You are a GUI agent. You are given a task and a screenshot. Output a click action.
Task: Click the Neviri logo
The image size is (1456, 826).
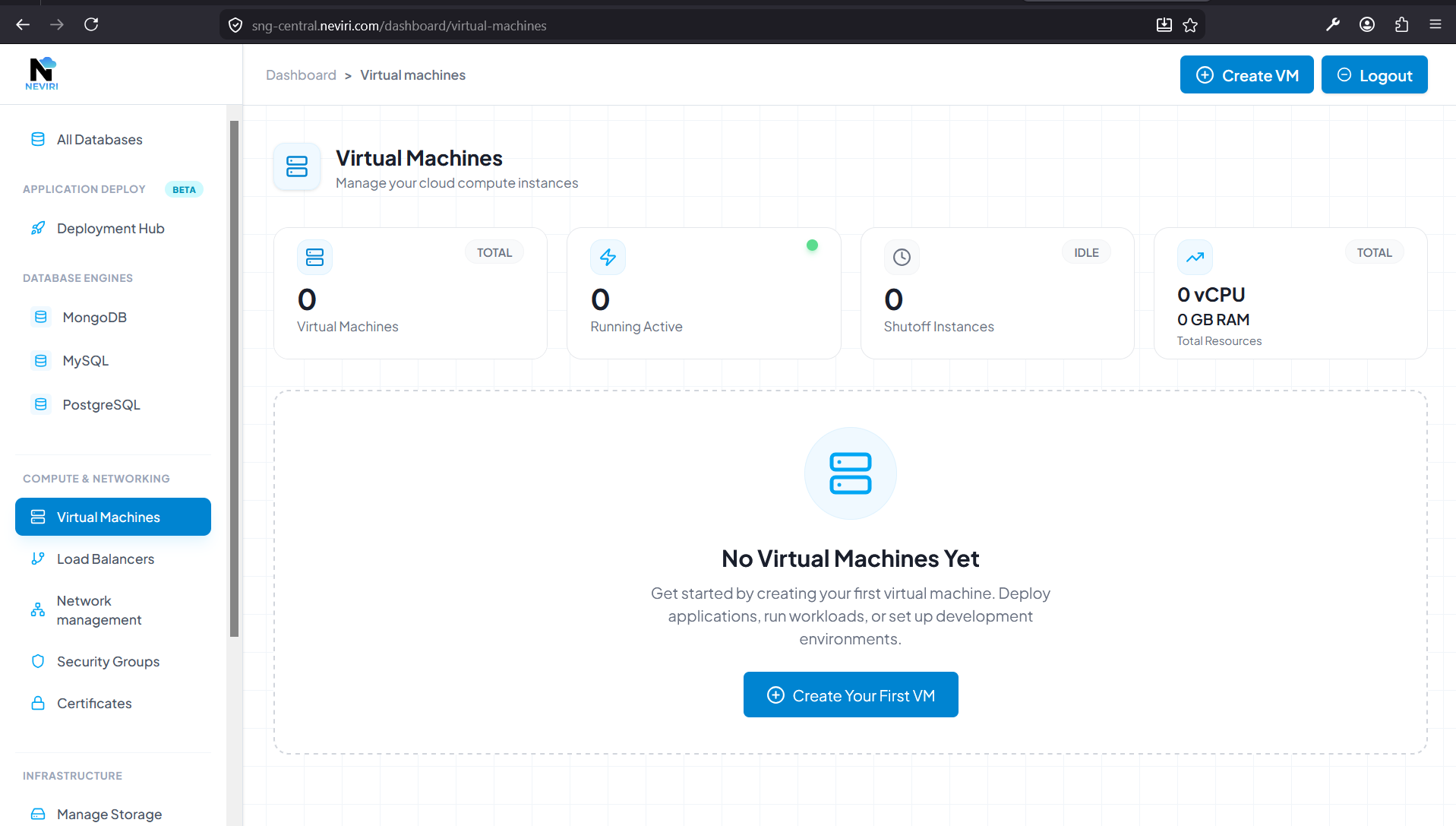point(42,74)
